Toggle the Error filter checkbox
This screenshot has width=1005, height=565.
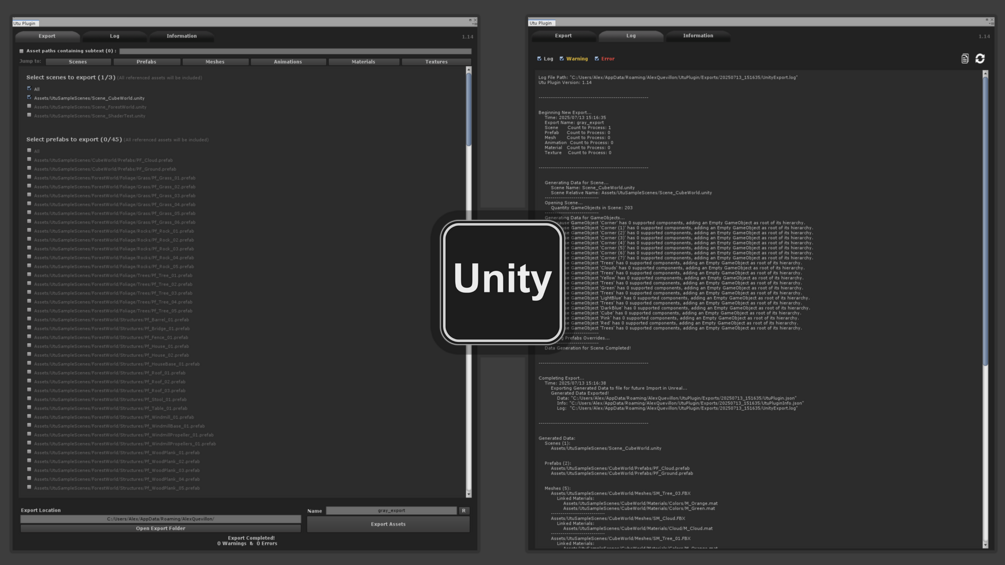coord(597,59)
